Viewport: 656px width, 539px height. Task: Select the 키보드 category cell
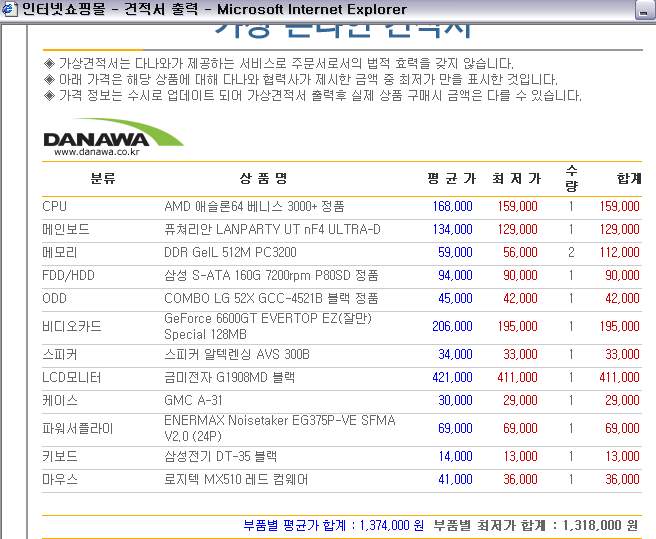click(x=60, y=456)
